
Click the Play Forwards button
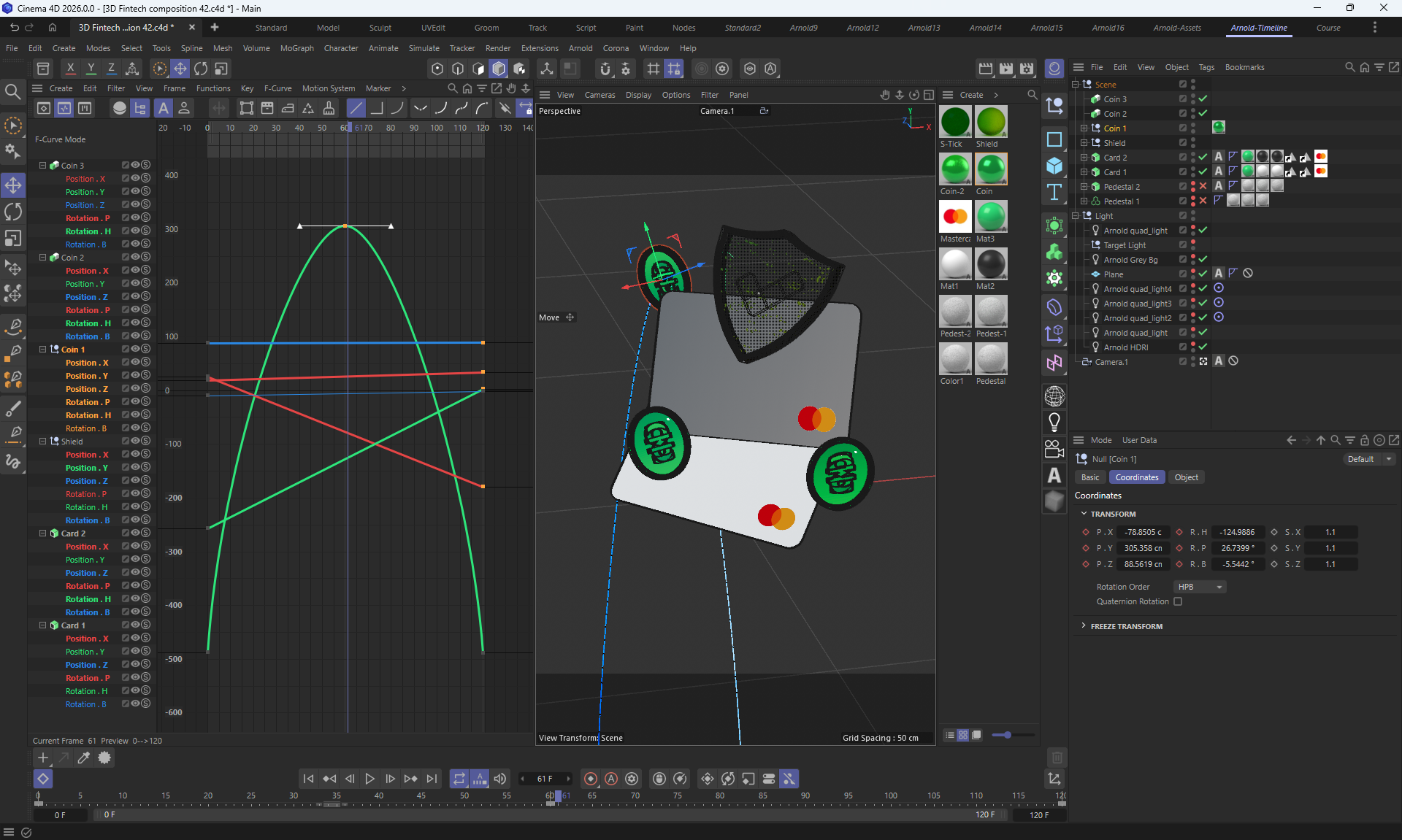point(369,779)
